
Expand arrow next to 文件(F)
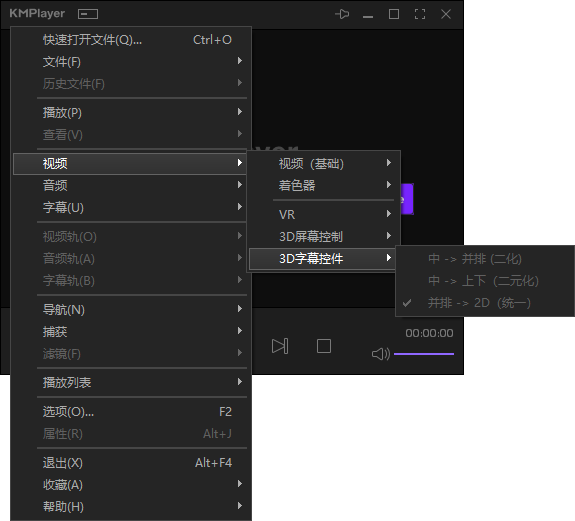(x=240, y=60)
